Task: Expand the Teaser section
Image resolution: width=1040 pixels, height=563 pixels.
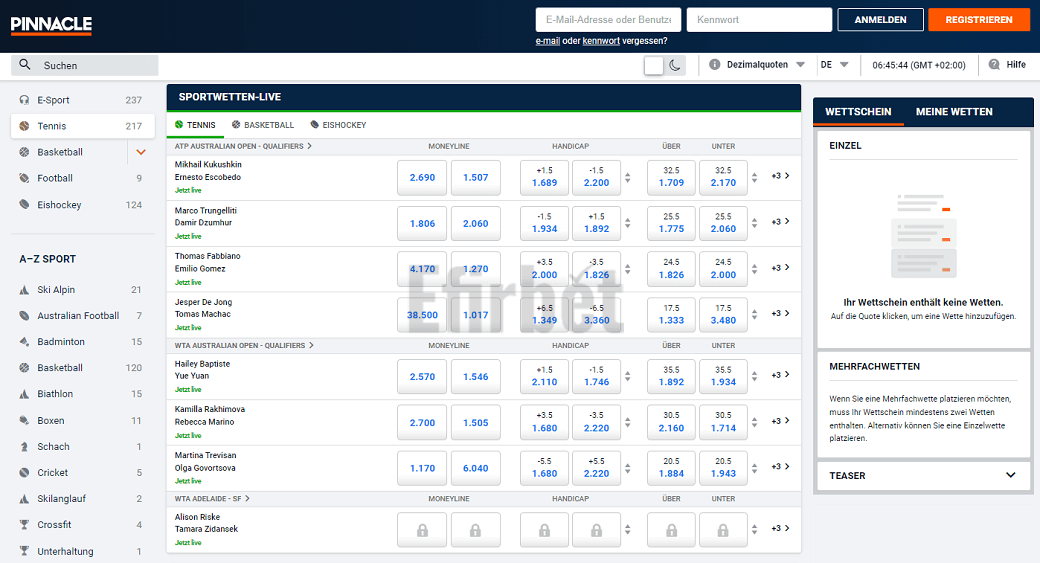Action: 1010,475
